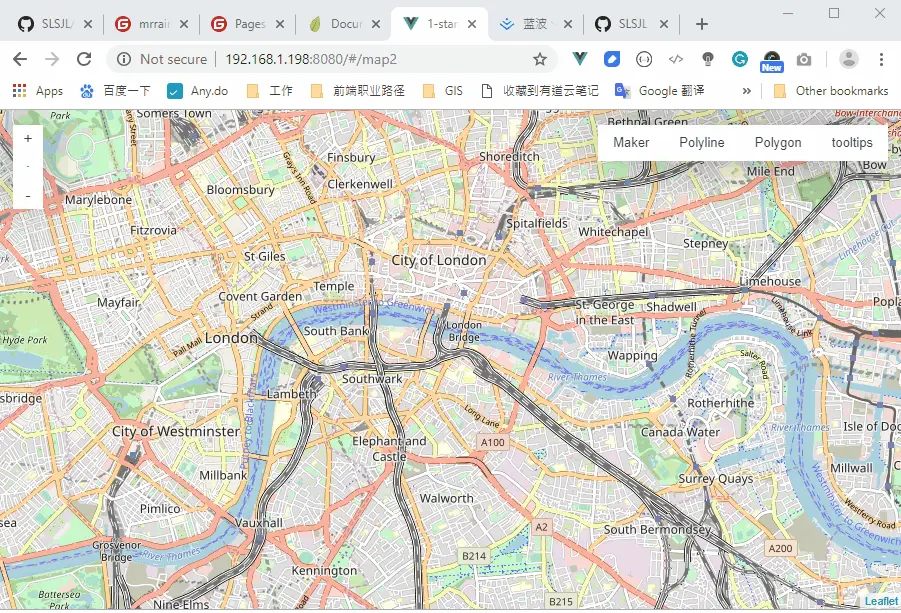Open the Other bookmarks folder
This screenshot has height=613, width=901.
pos(831,91)
